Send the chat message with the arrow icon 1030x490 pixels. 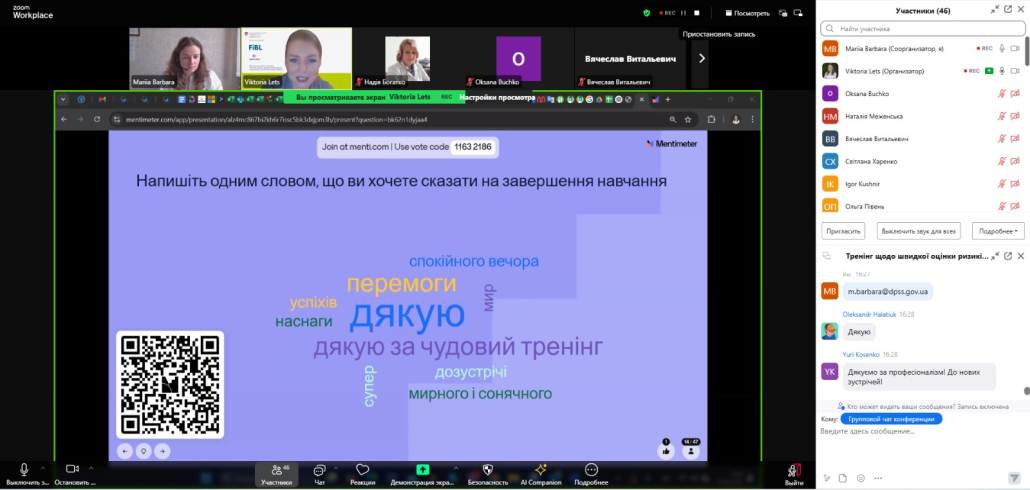[1014, 477]
